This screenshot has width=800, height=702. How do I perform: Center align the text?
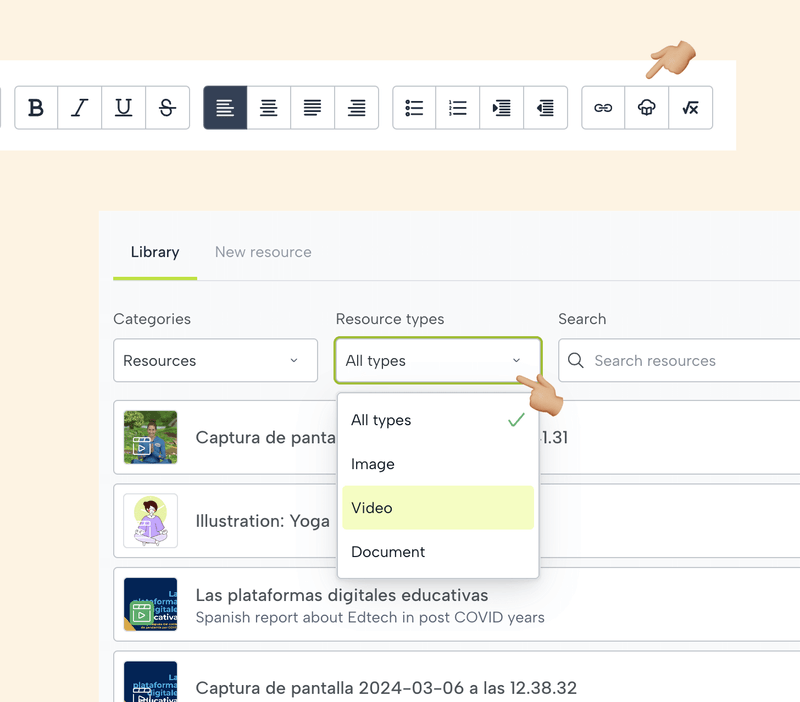[x=269, y=108]
